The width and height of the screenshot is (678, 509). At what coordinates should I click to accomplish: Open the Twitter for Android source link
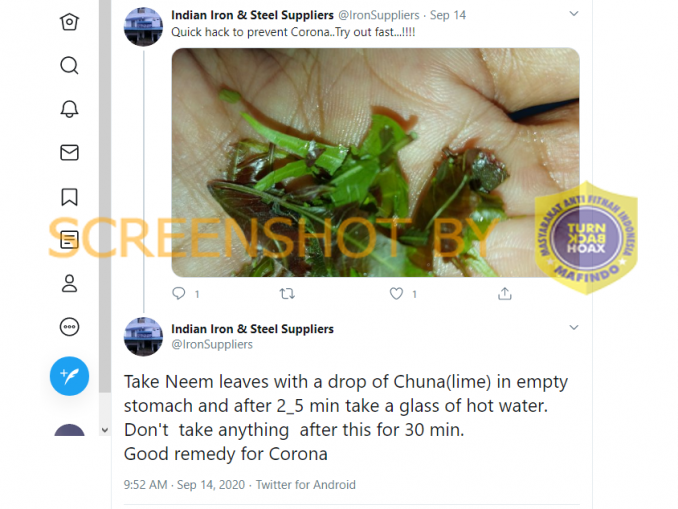306,485
